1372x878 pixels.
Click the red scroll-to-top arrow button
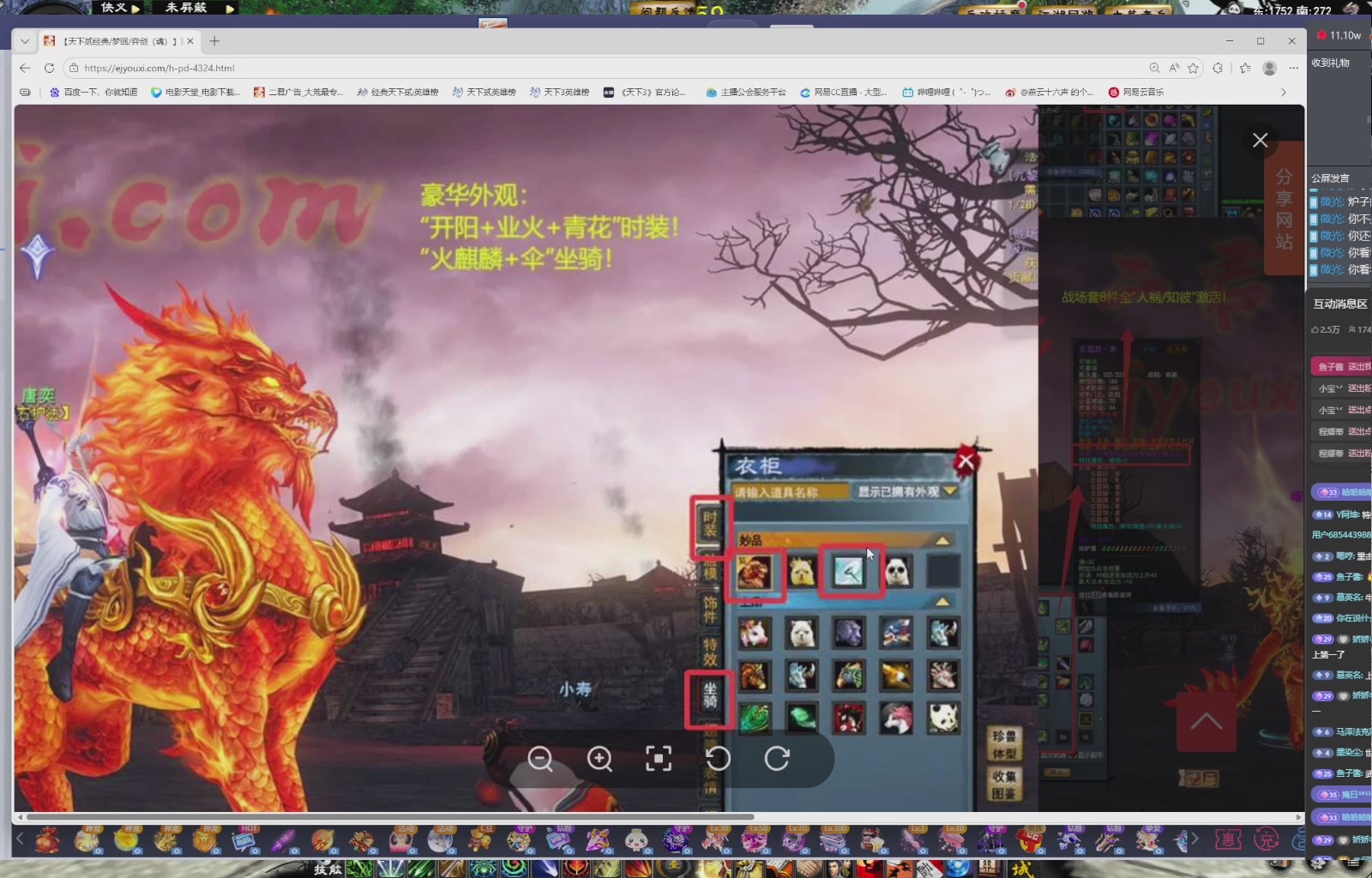tap(1207, 723)
